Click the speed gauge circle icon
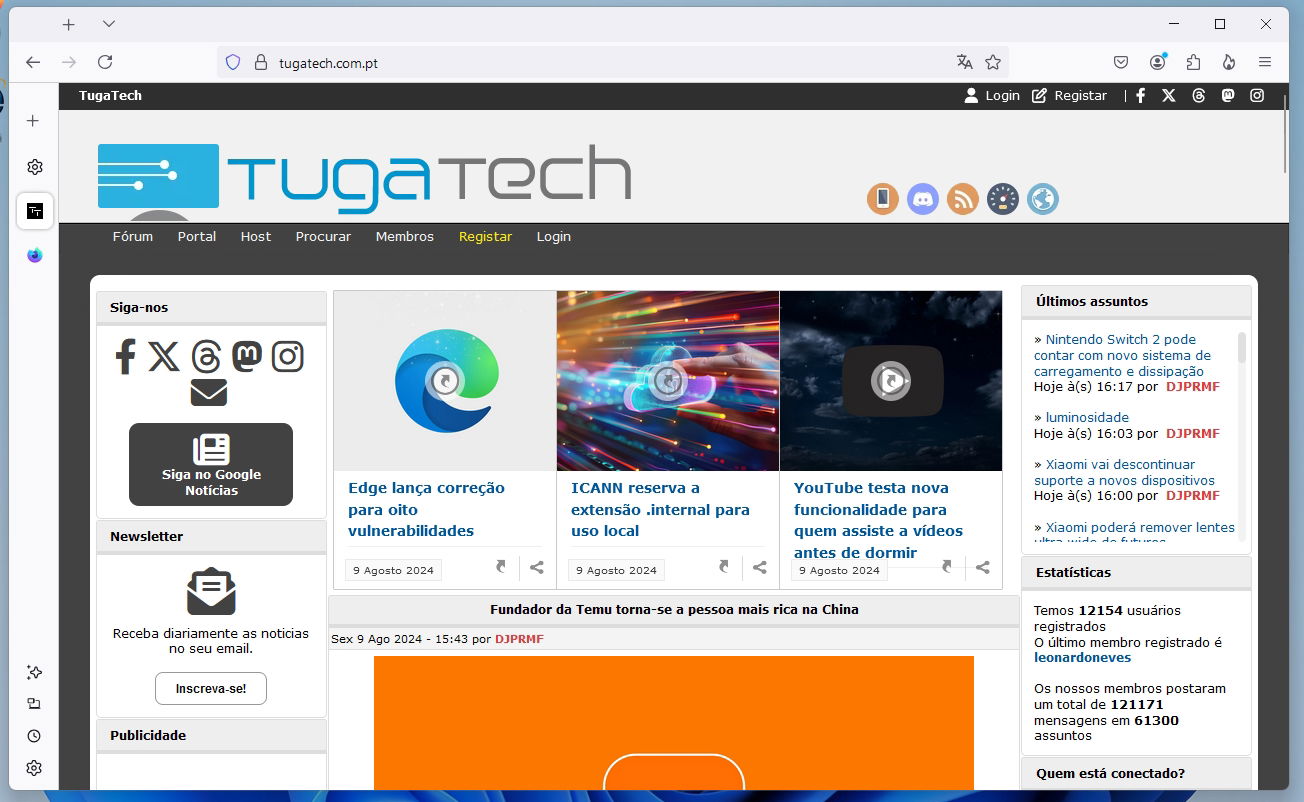This screenshot has height=802, width=1304. (1003, 199)
